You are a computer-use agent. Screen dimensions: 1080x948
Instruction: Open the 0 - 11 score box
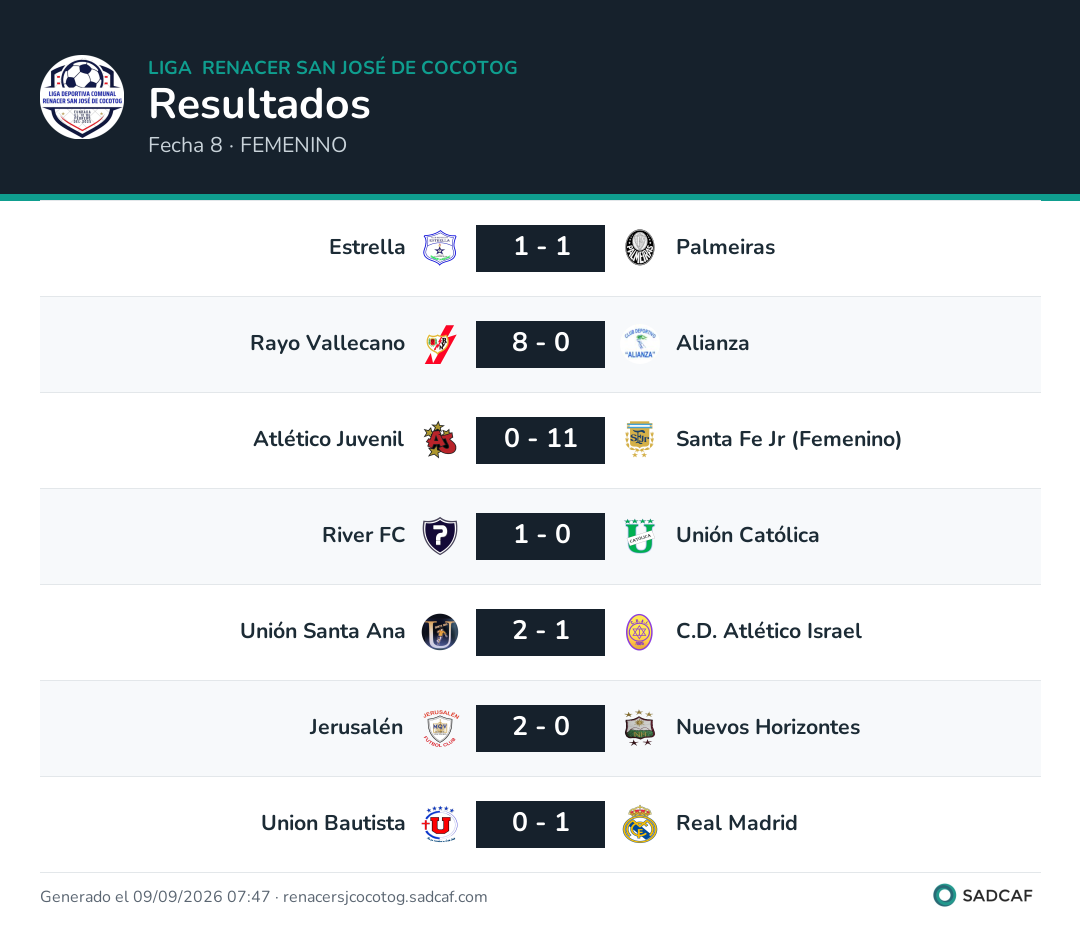coord(541,440)
